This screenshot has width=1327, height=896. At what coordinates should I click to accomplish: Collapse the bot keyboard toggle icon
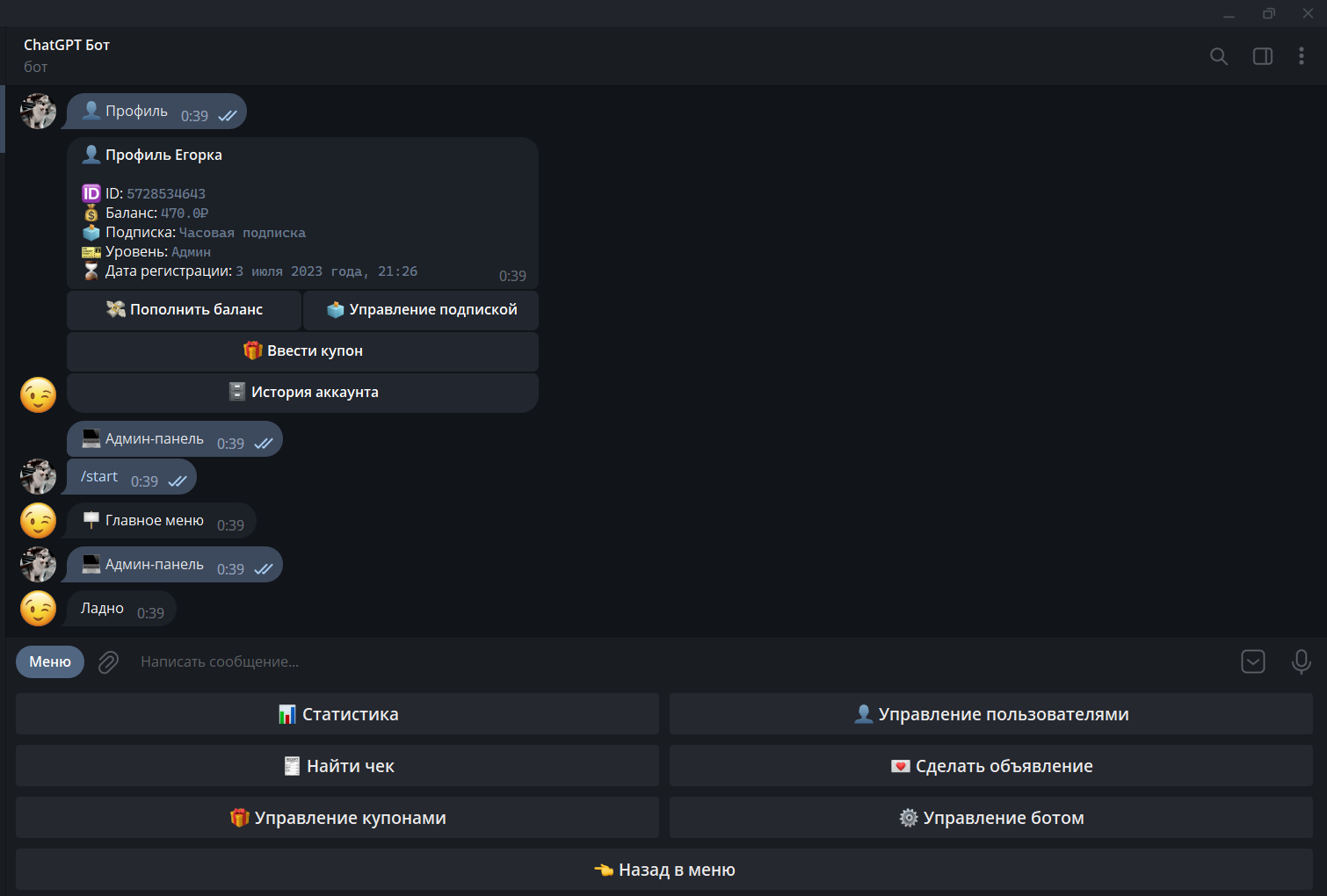(x=1252, y=661)
